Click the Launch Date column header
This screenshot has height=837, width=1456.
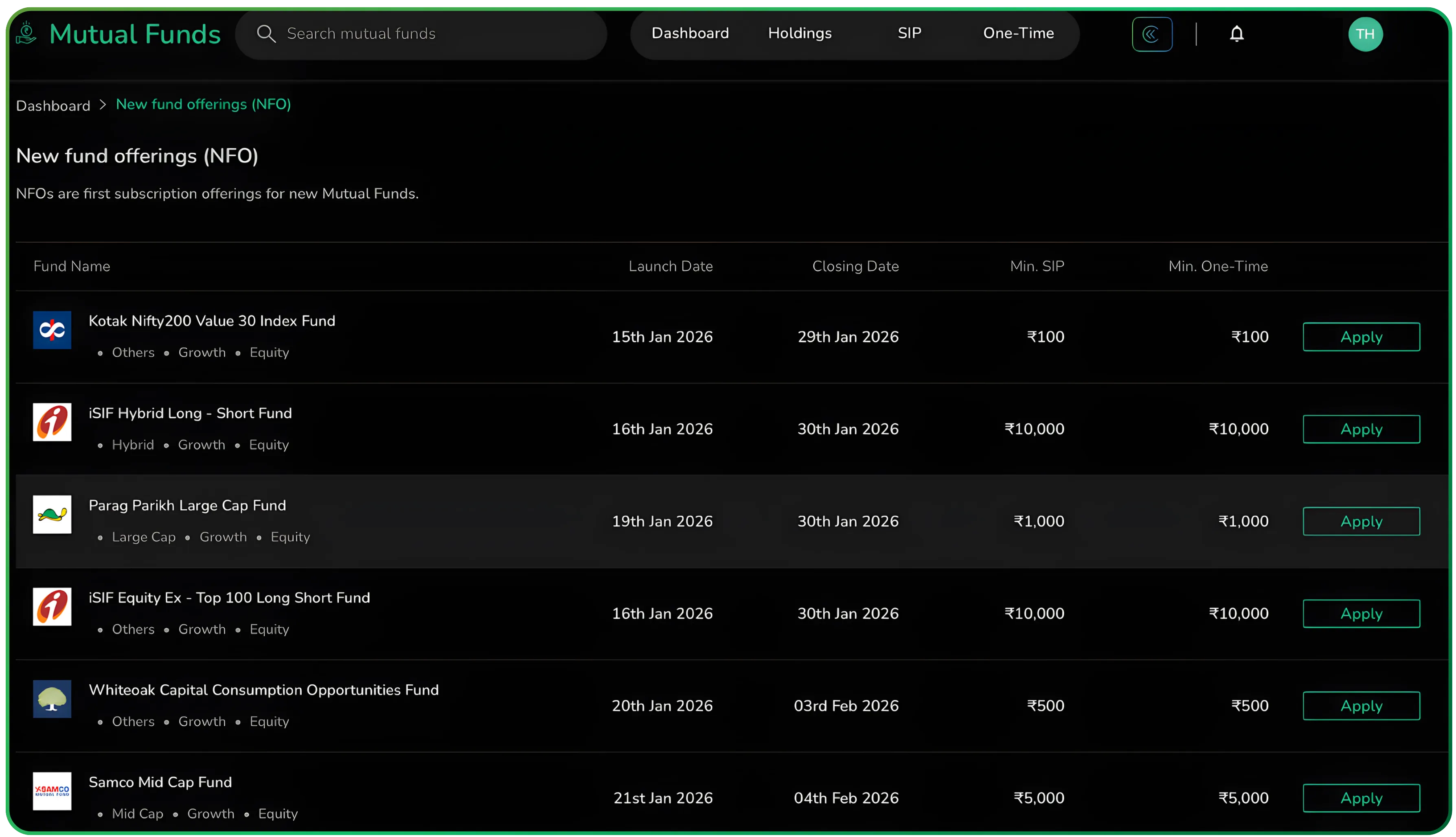[670, 266]
